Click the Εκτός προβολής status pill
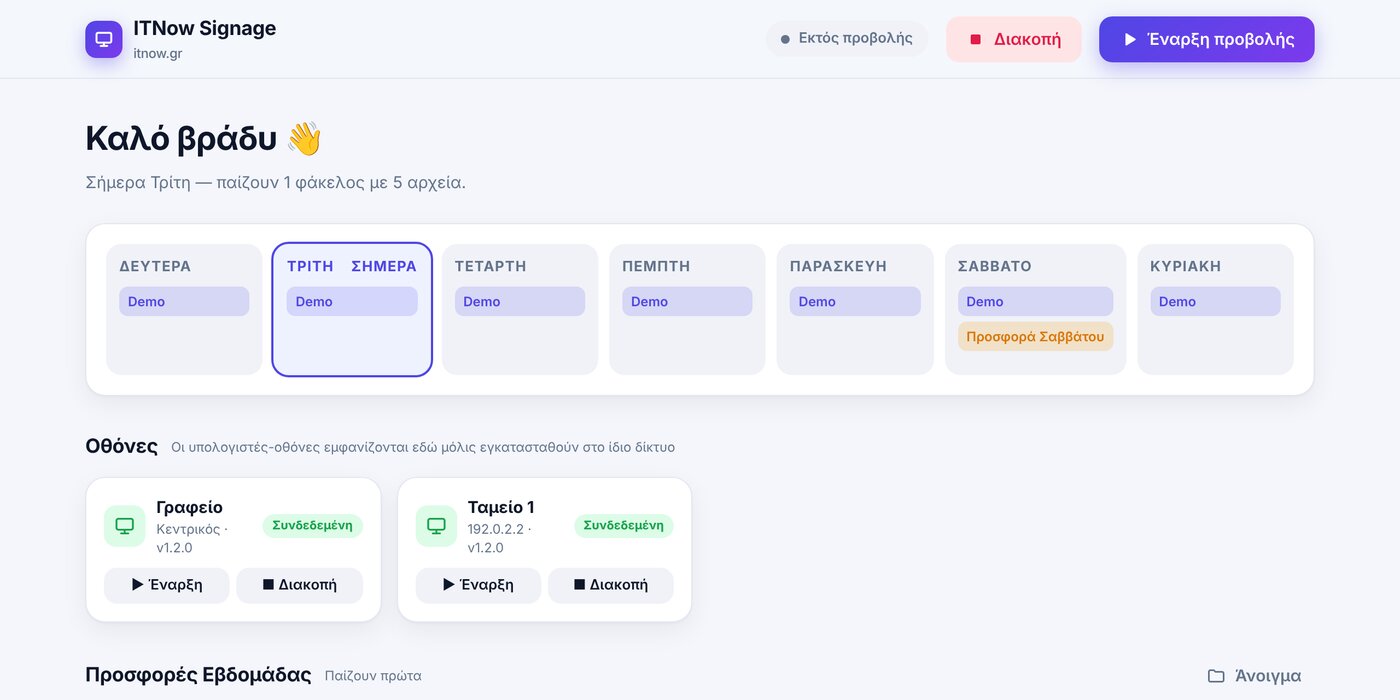Viewport: 1400px width, 700px height. click(x=847, y=39)
